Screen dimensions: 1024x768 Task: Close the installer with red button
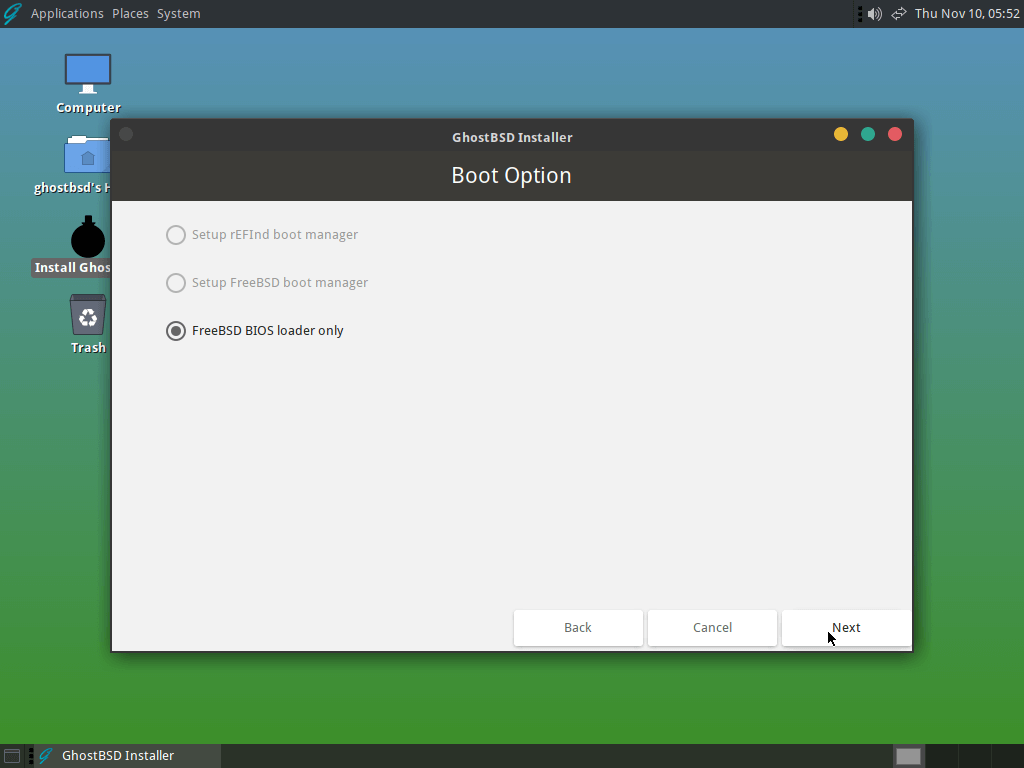tap(895, 135)
